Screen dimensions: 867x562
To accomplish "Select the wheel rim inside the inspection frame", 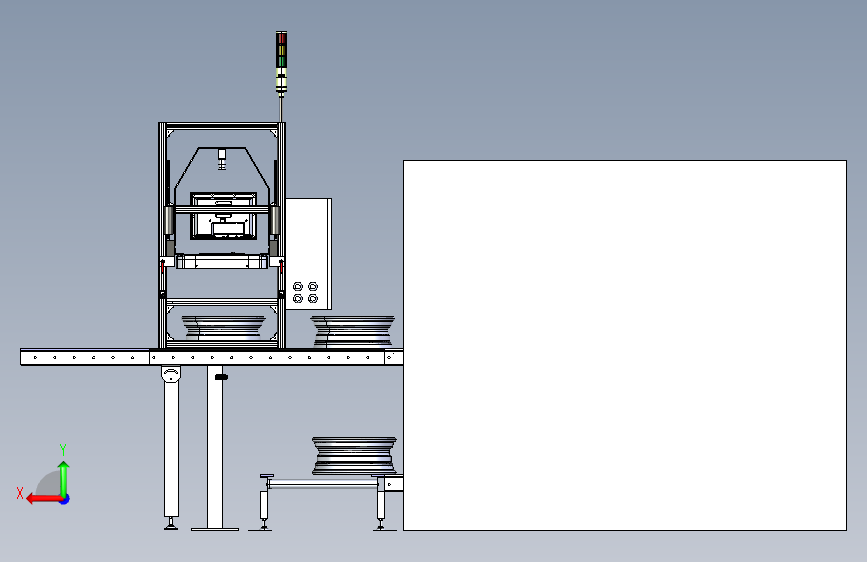I will pyautogui.click(x=223, y=327).
